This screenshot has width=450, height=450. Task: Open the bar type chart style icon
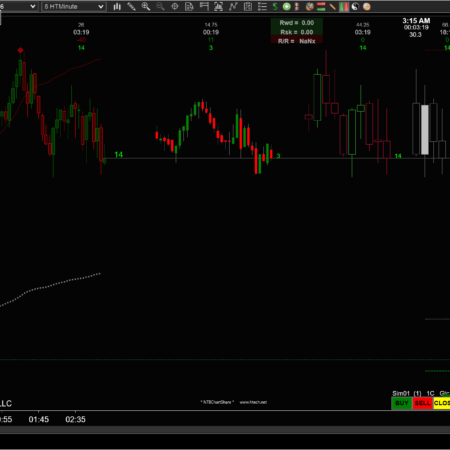117,6
